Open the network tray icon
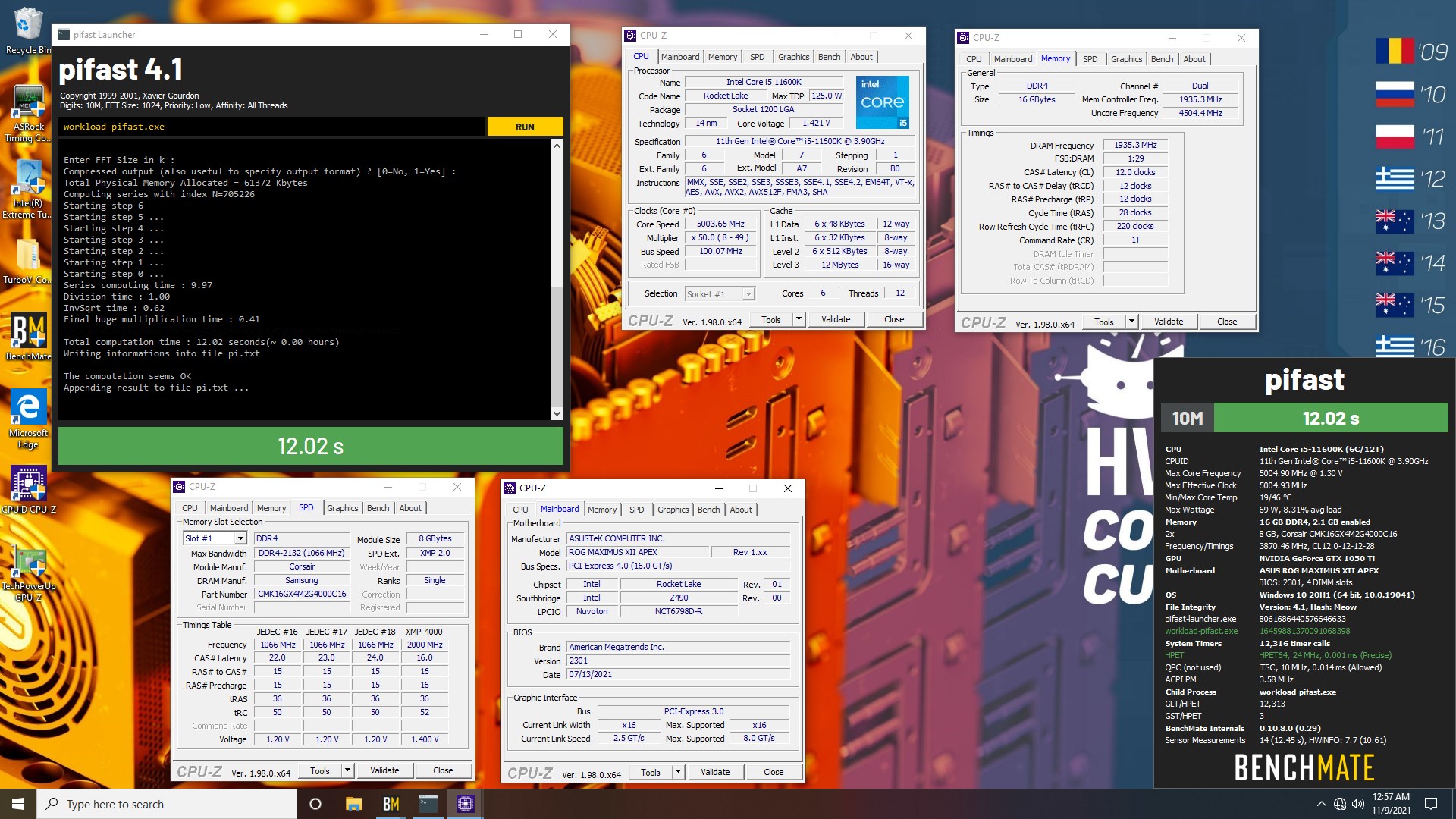Screen dimensions: 1456x819 tap(1340, 804)
